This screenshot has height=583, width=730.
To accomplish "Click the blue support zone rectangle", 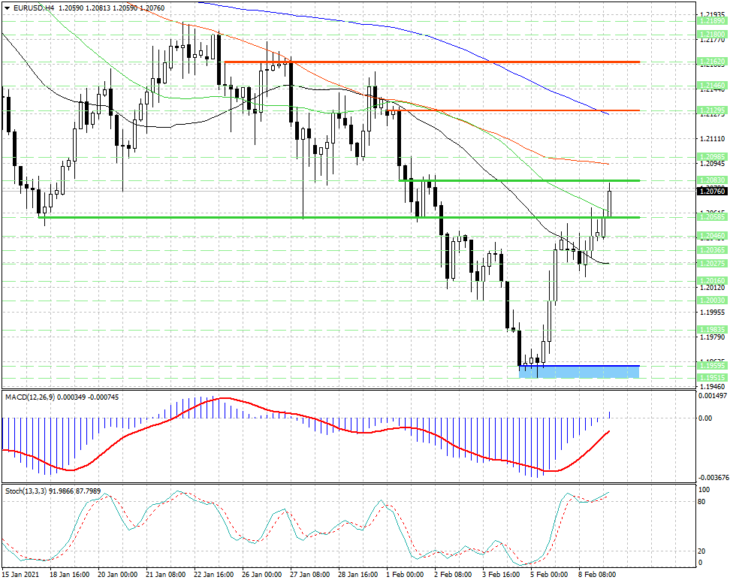I will [579, 372].
